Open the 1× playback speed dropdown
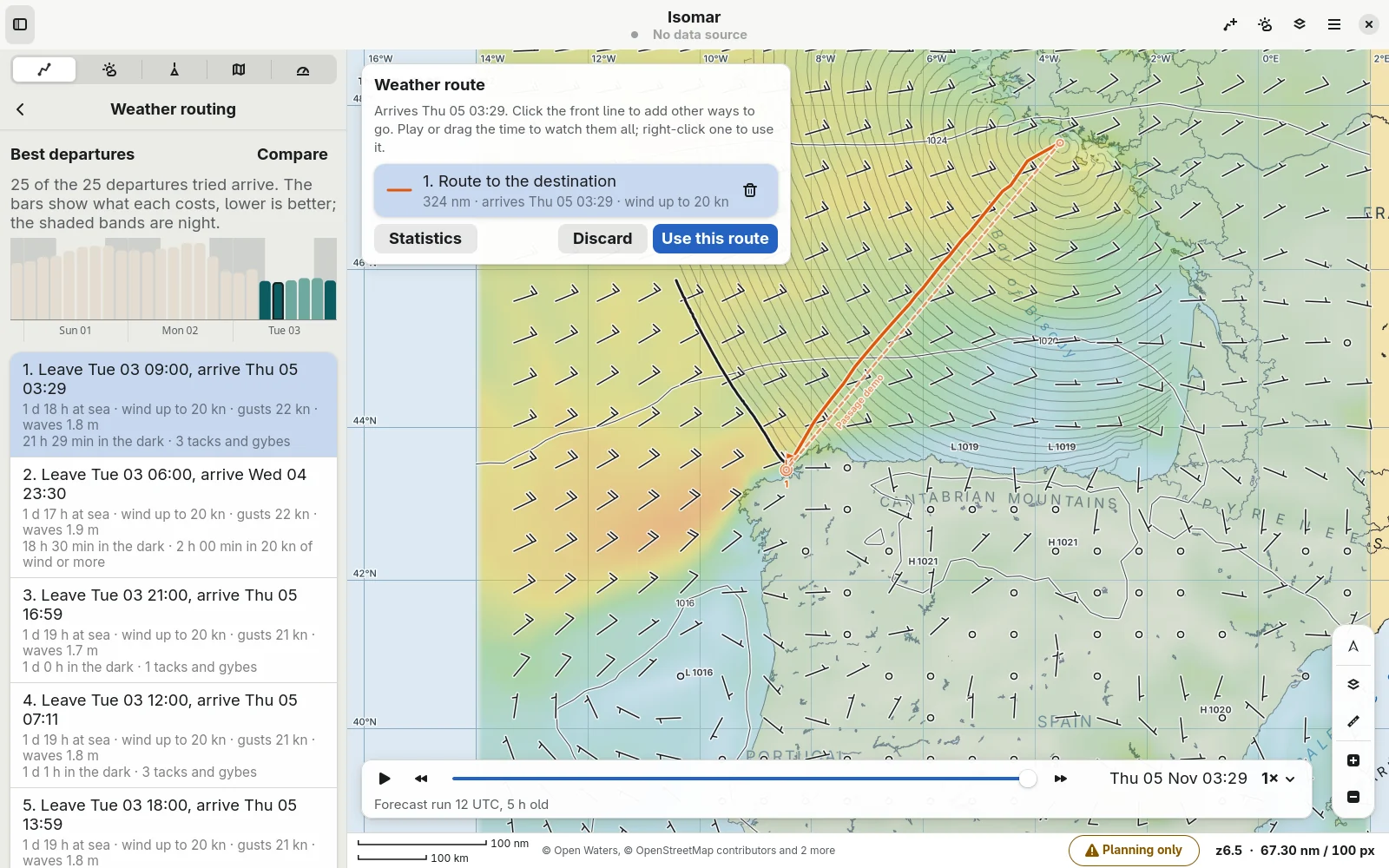 (1278, 779)
